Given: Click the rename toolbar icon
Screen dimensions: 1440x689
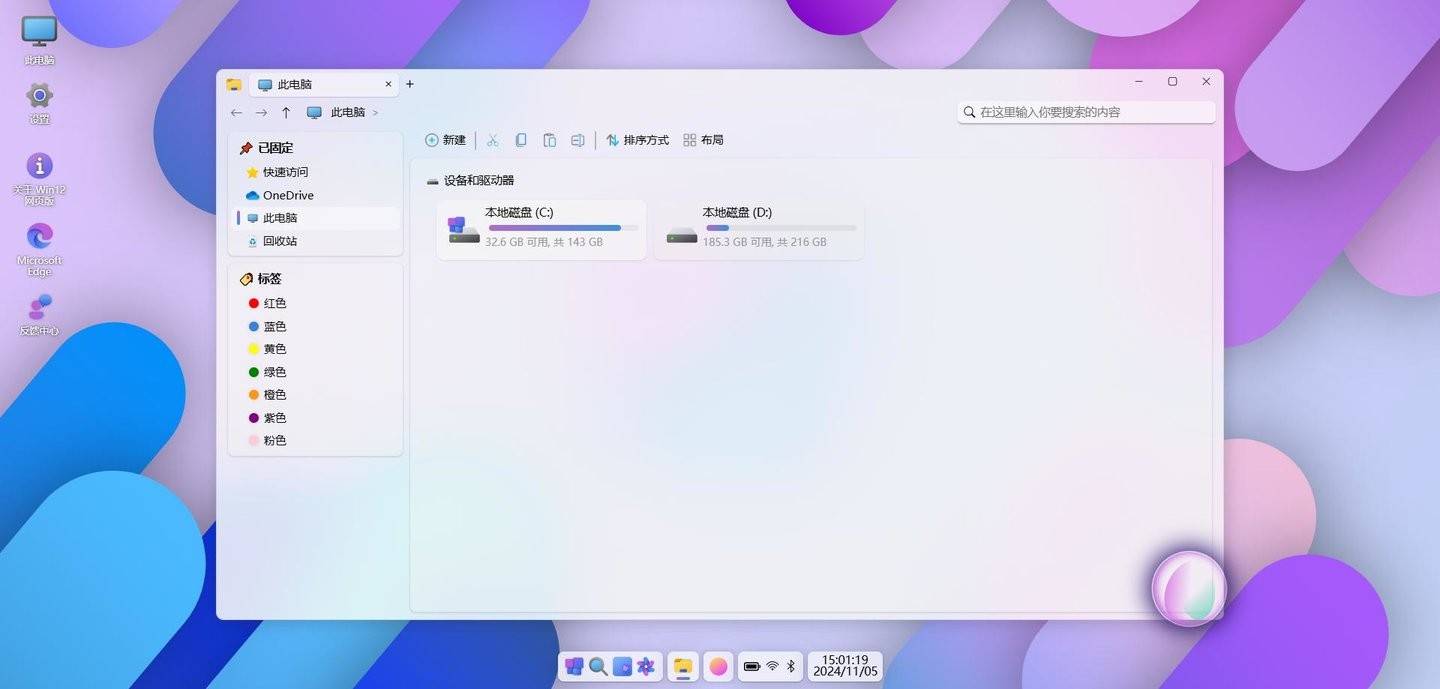Looking at the screenshot, I should pos(577,140).
